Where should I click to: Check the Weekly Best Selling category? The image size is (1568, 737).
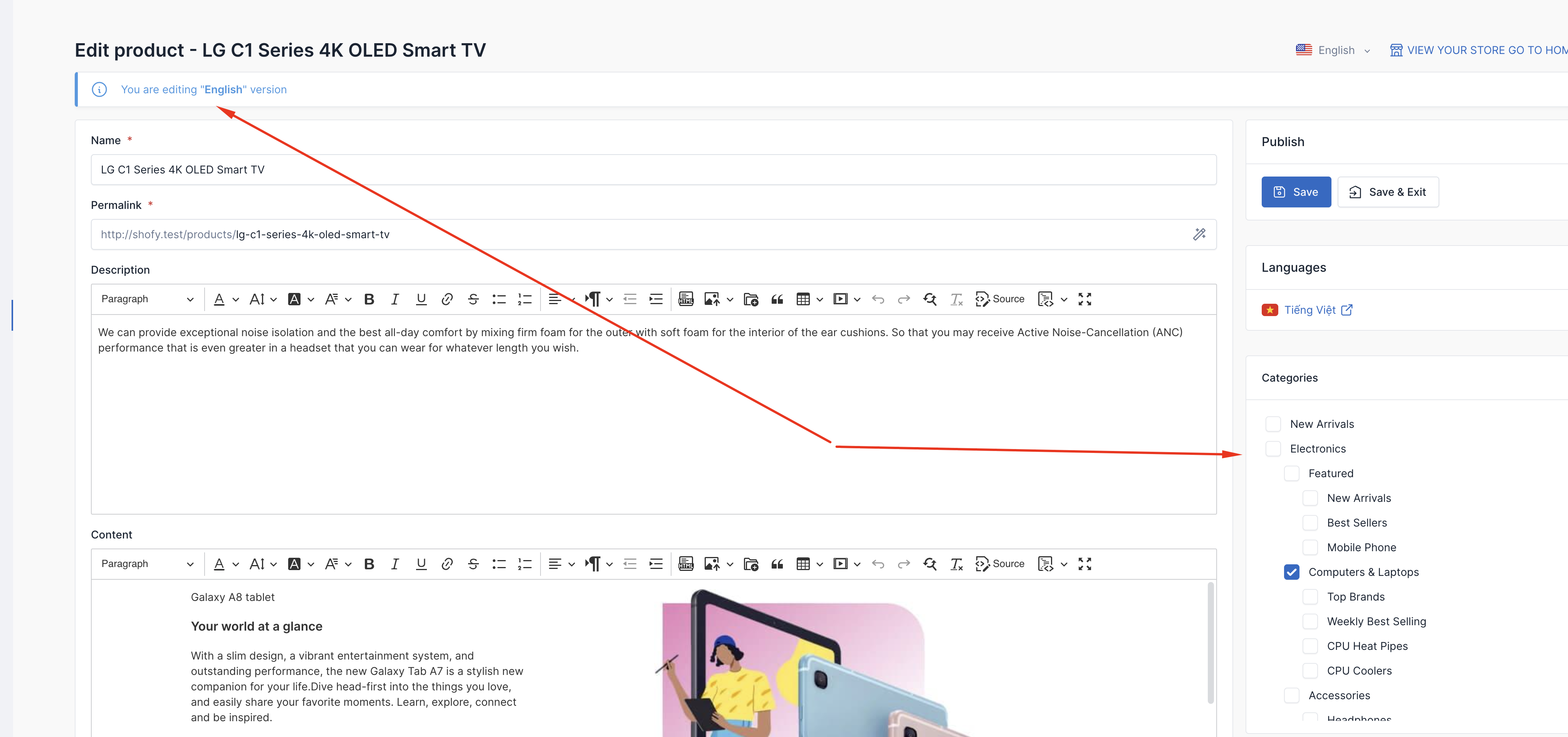pyautogui.click(x=1310, y=621)
